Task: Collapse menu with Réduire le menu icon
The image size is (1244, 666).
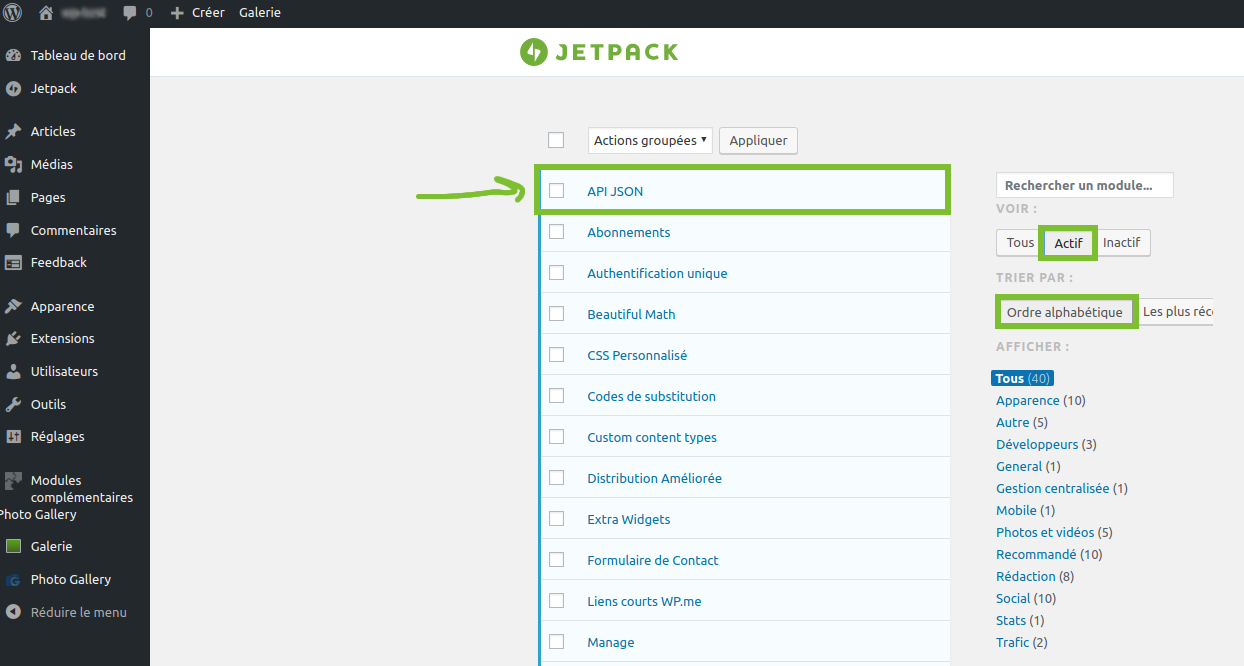Action: (13, 613)
